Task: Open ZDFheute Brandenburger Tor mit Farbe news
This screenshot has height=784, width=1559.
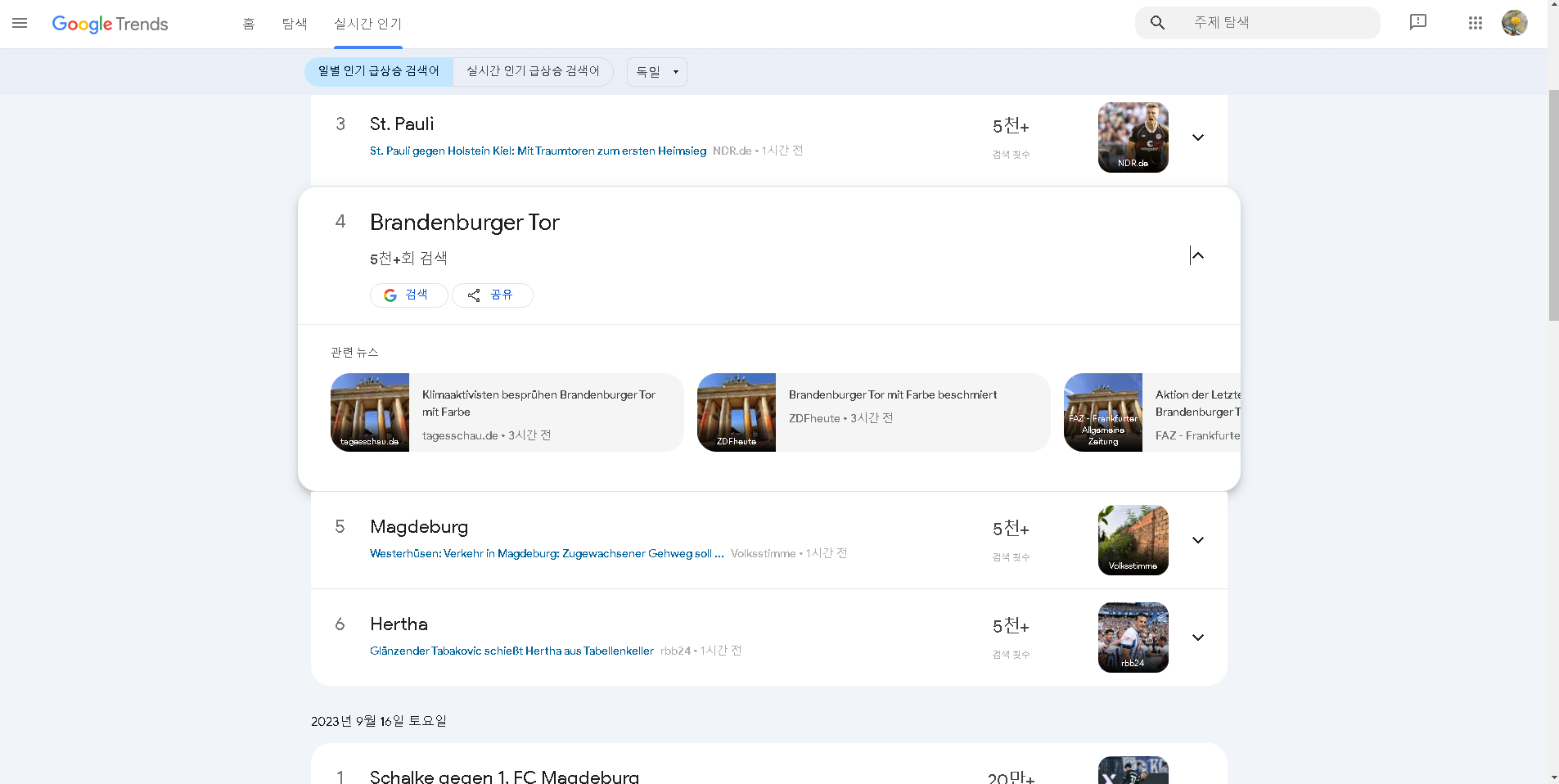Action: tap(874, 412)
